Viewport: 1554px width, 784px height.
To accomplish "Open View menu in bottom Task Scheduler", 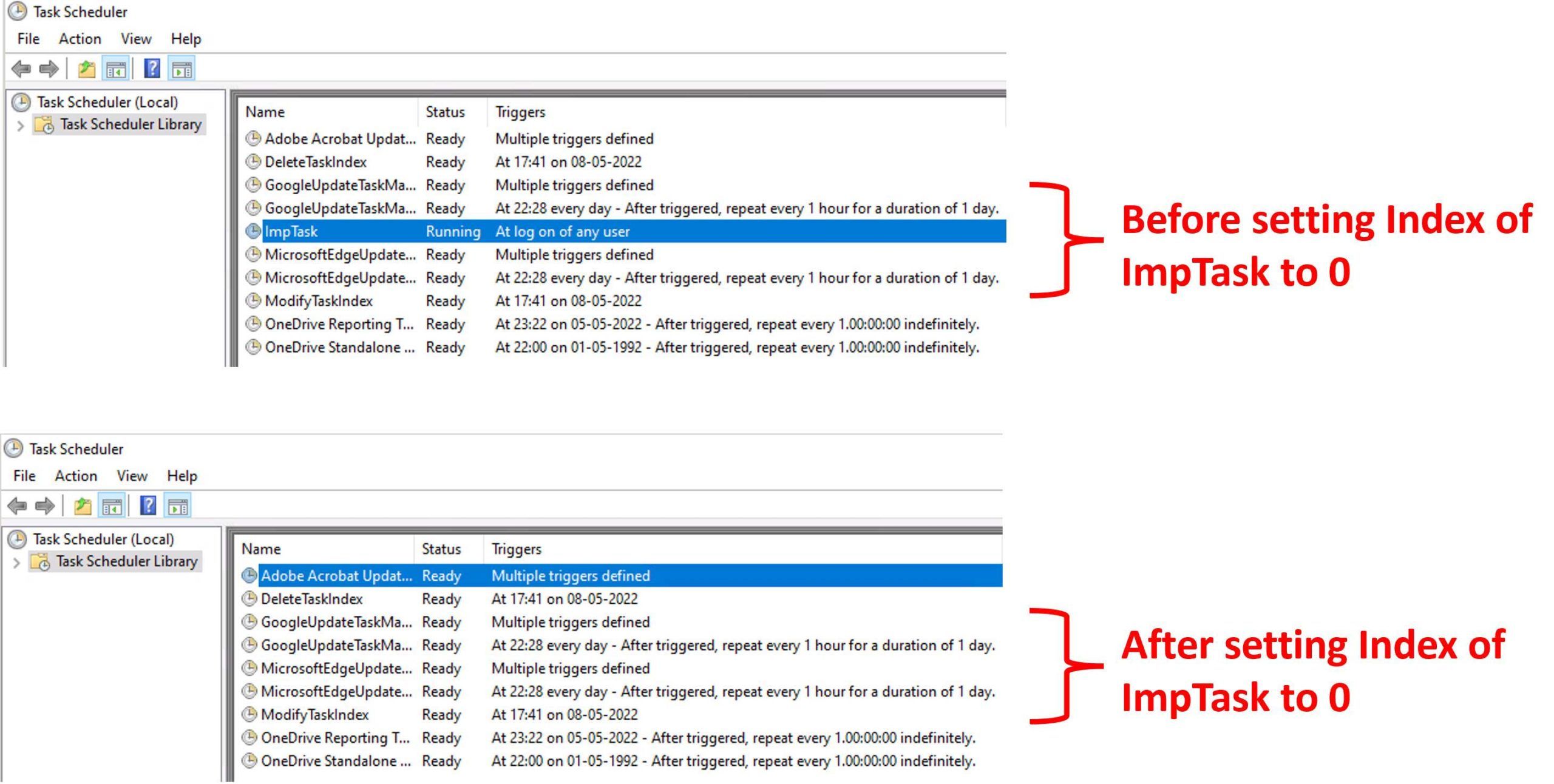I will point(132,476).
